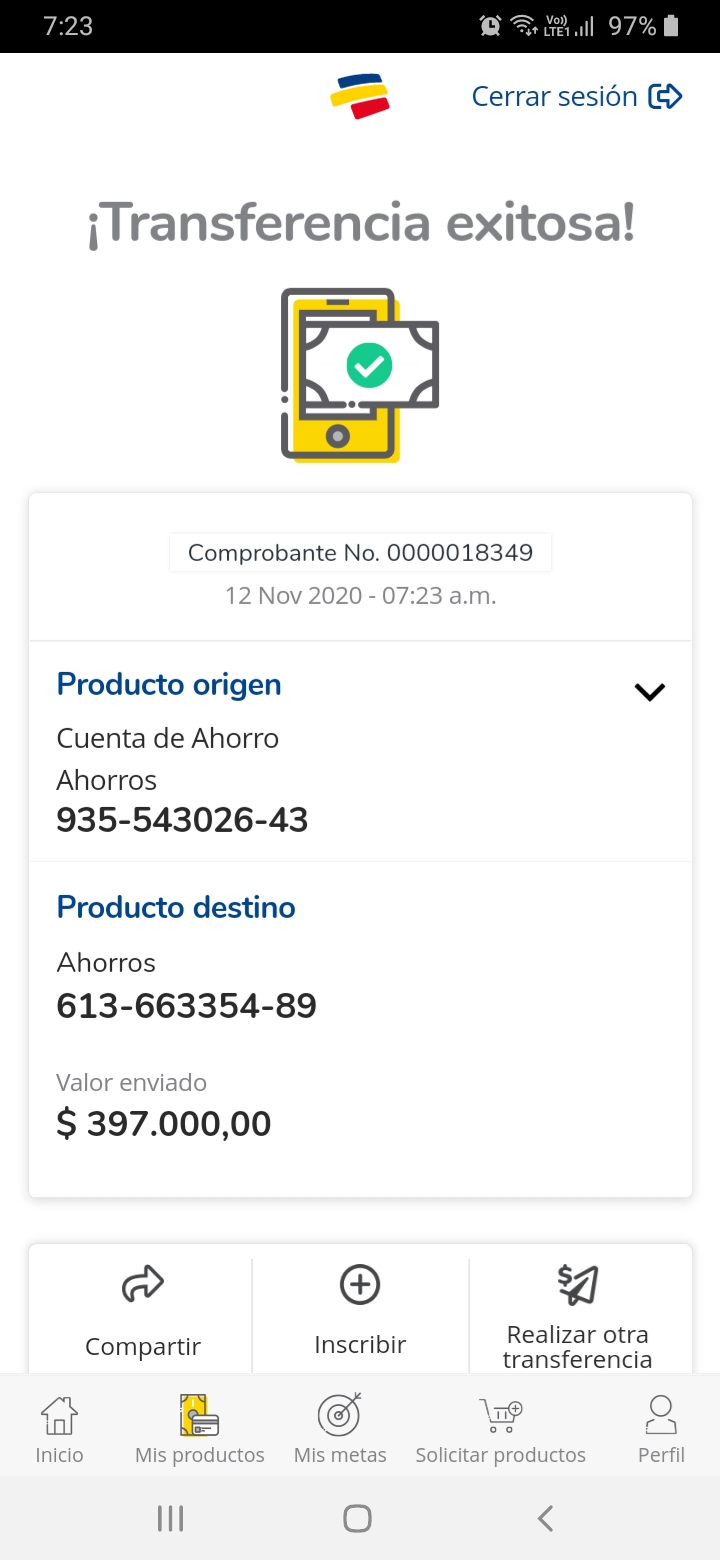Open Solicitar productos cart icon

click(500, 1416)
